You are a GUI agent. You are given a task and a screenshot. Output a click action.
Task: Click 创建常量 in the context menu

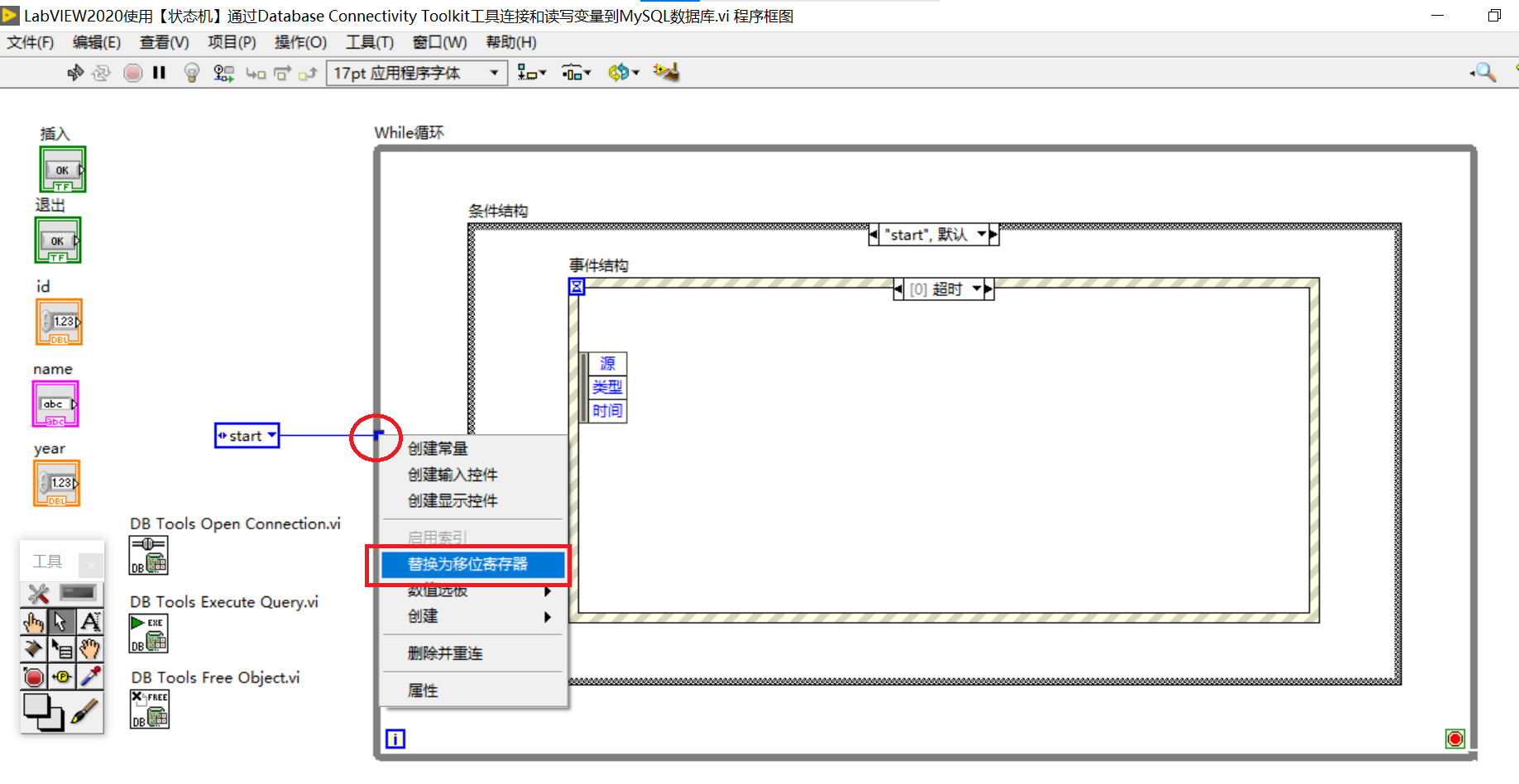437,448
